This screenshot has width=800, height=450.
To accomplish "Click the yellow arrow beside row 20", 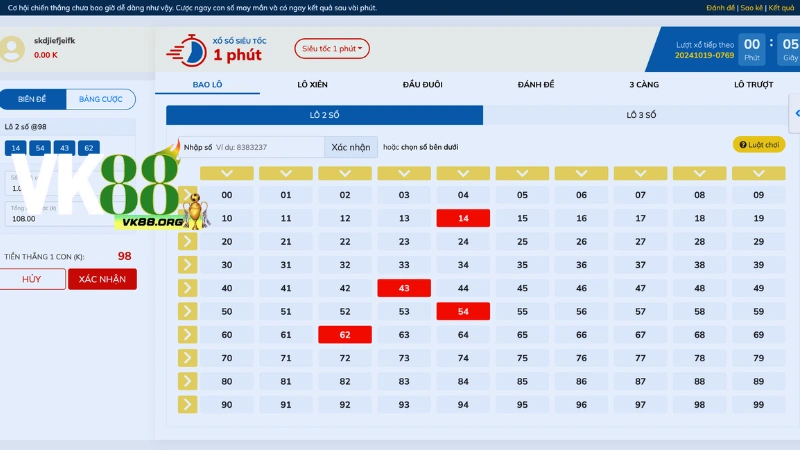I will click(189, 241).
